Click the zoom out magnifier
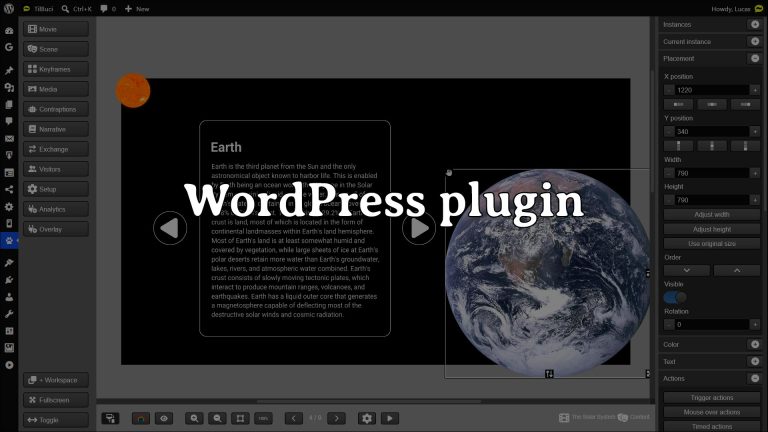This screenshot has height=432, width=768. coord(217,418)
